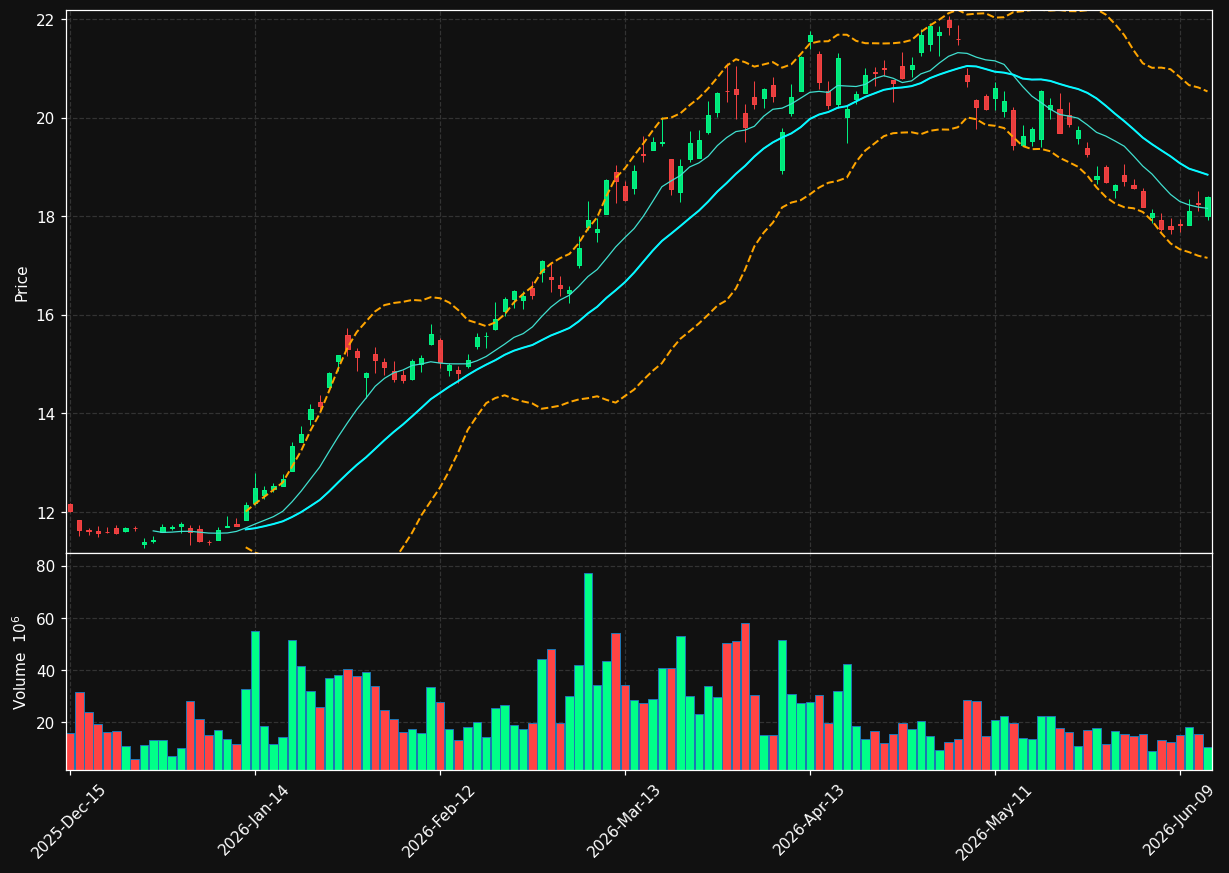The image size is (1229, 873).
Task: Click the green volume bar at 2026-Jan-14
Action: click(255, 700)
